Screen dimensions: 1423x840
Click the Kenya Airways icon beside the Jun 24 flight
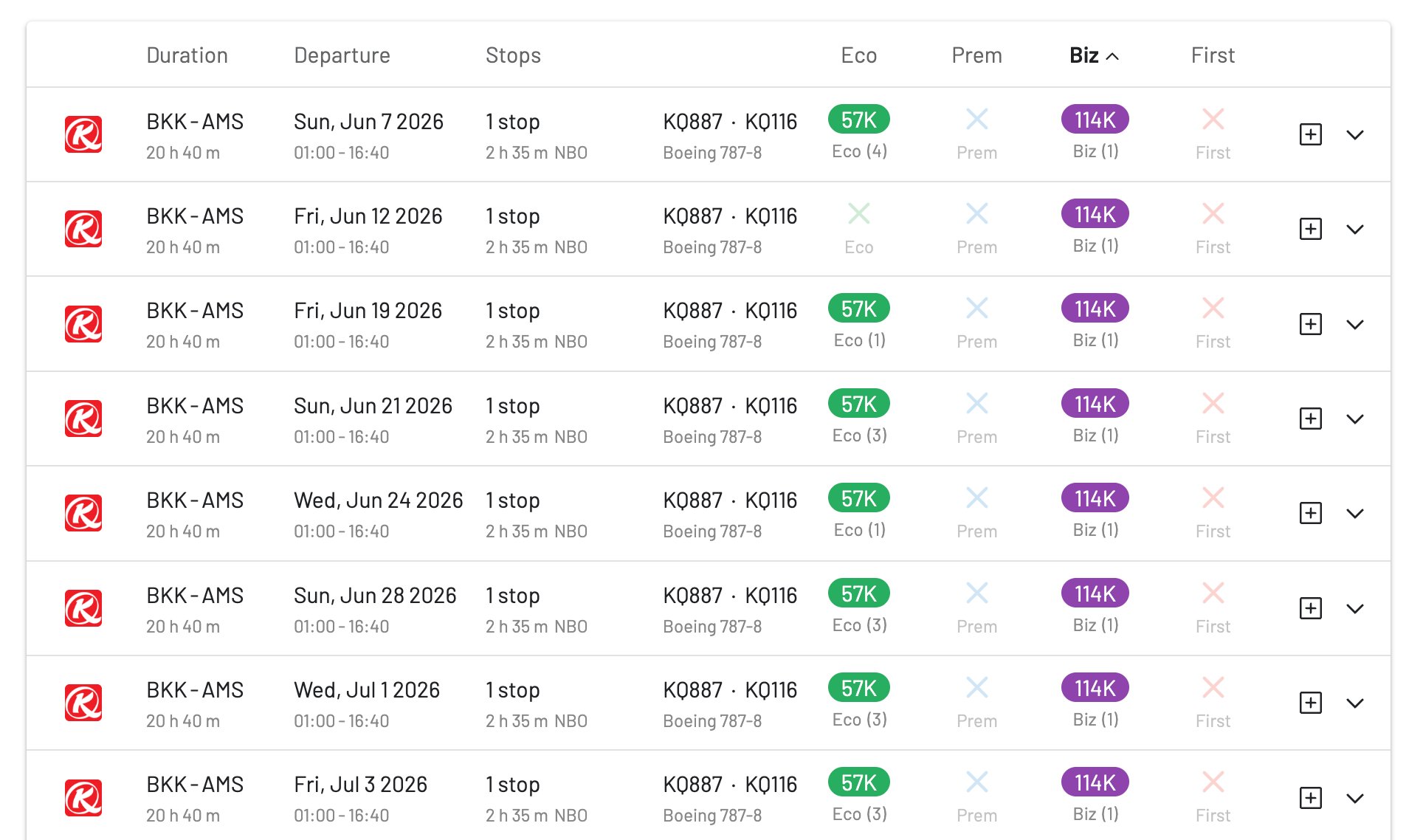pyautogui.click(x=83, y=513)
